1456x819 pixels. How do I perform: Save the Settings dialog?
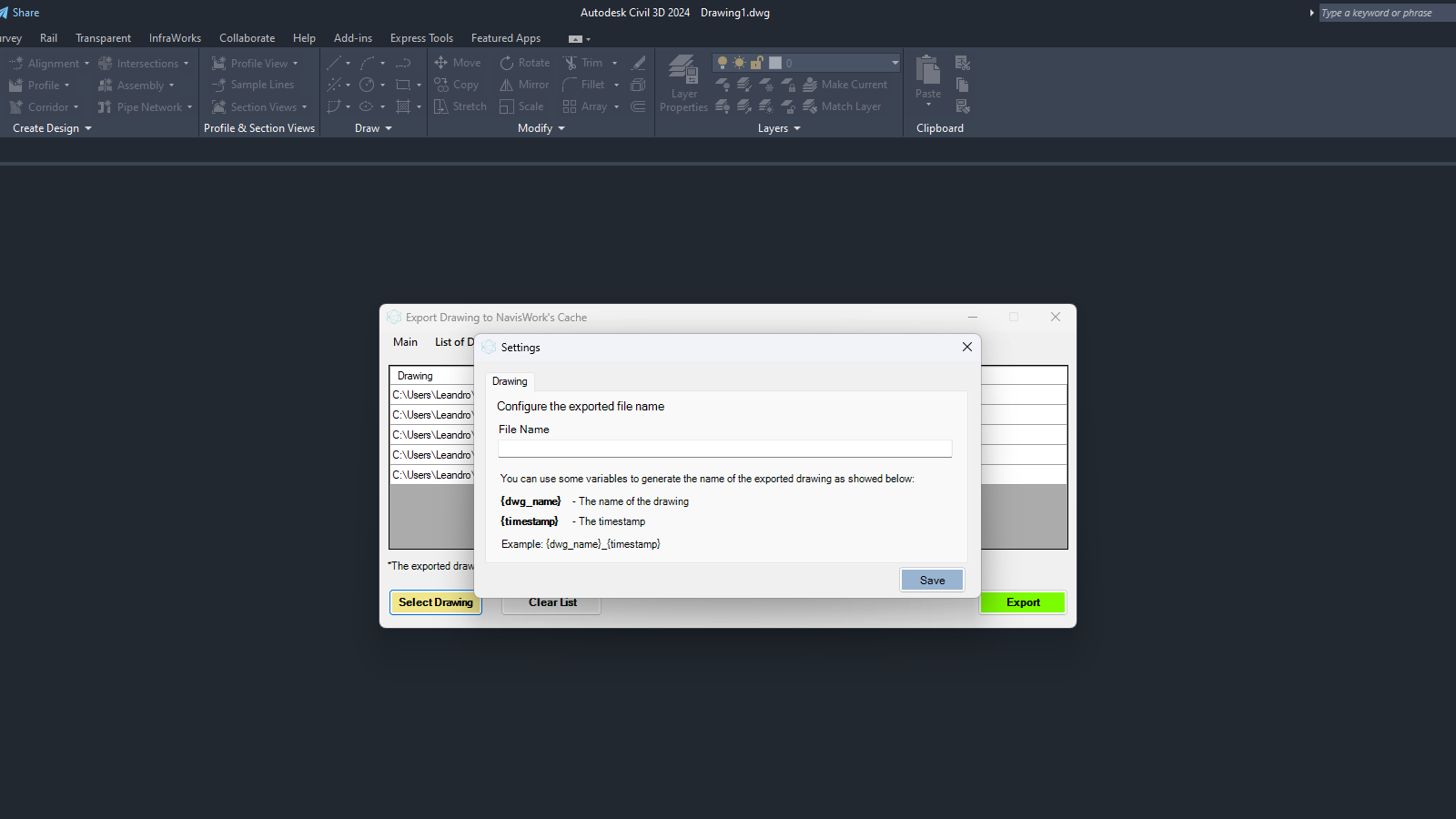tap(932, 581)
